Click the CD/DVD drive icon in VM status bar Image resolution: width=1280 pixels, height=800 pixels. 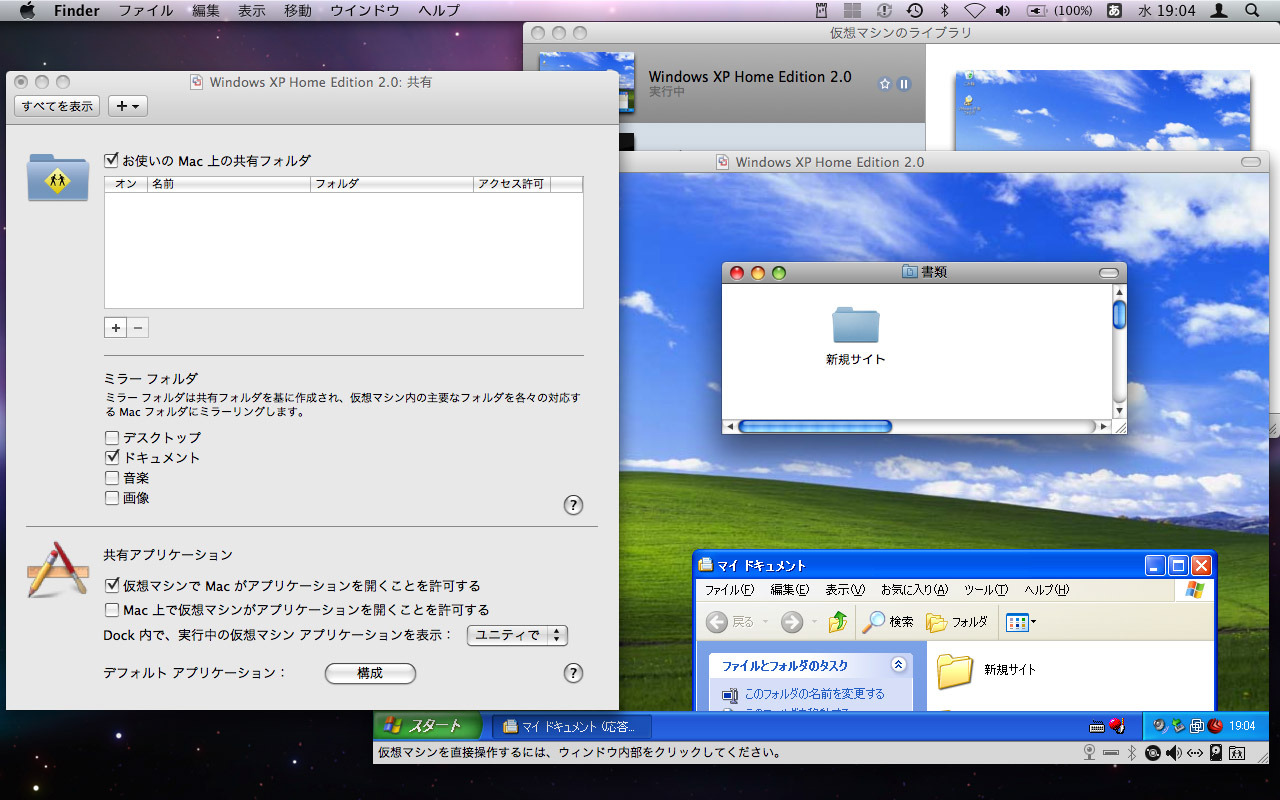point(1153,752)
